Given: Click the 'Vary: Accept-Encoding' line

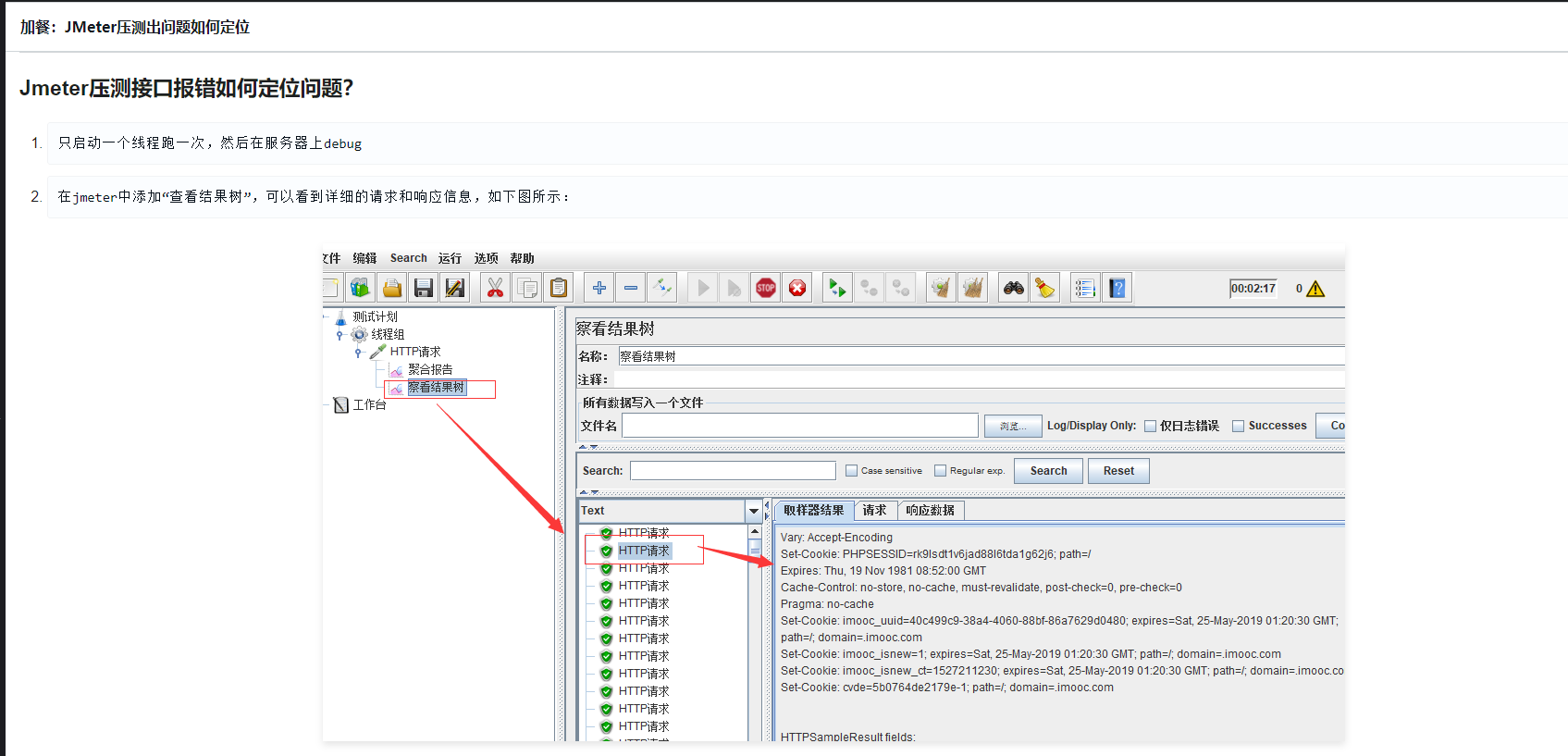Looking at the screenshot, I should [836, 538].
